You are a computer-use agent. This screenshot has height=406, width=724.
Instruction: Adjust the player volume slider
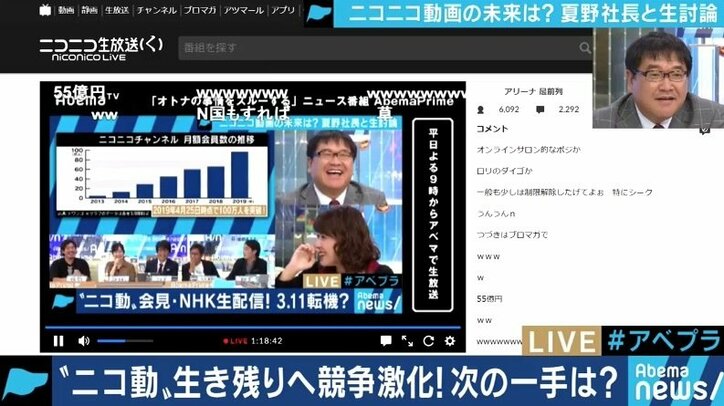125,341
